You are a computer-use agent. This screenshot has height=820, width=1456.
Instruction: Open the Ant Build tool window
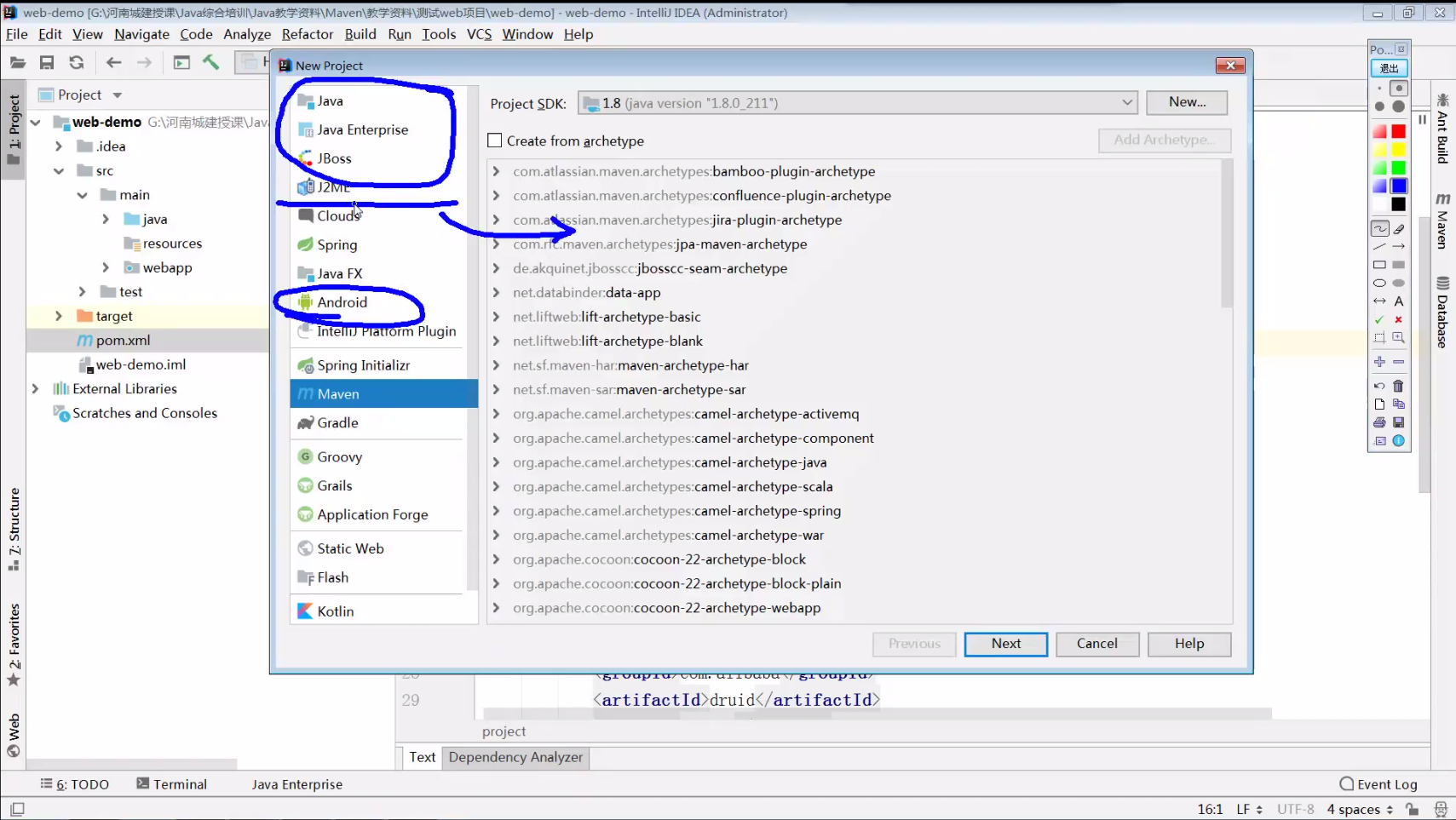tap(1442, 129)
